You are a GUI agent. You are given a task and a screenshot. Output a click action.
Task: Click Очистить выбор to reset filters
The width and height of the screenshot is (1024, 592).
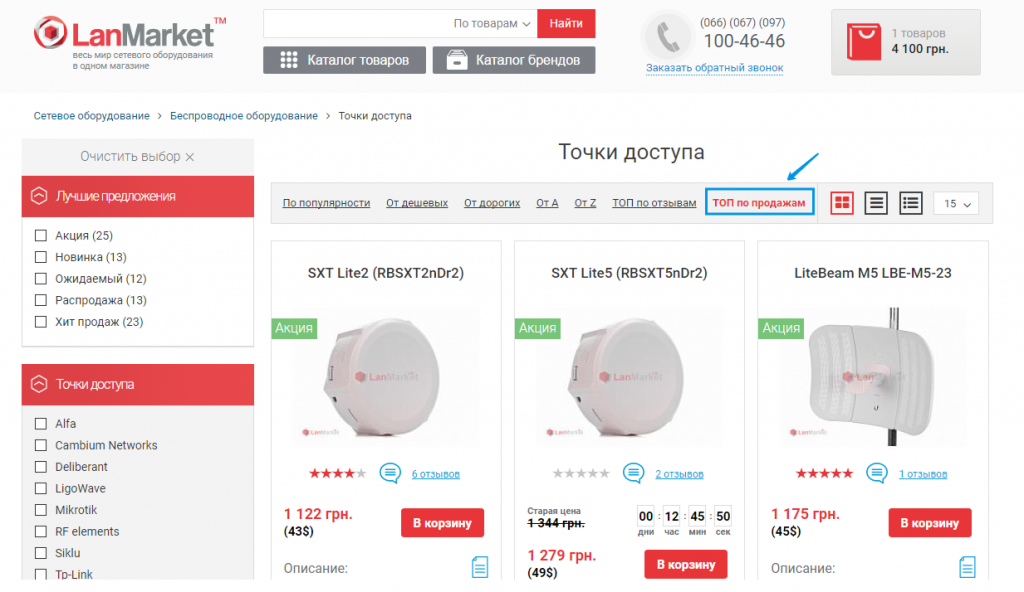[x=137, y=157]
